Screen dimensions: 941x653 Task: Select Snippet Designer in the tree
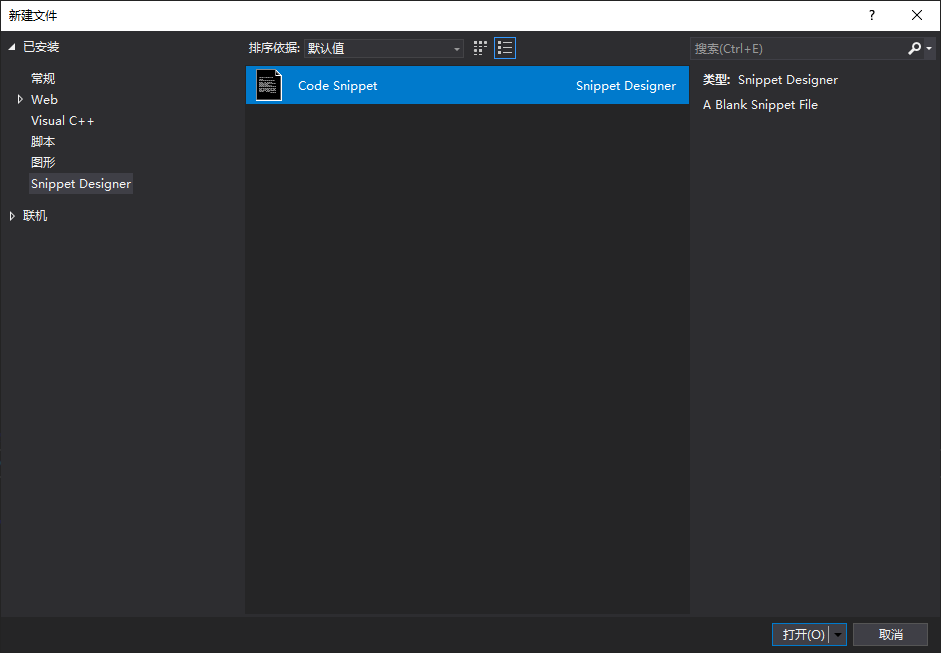coord(81,184)
